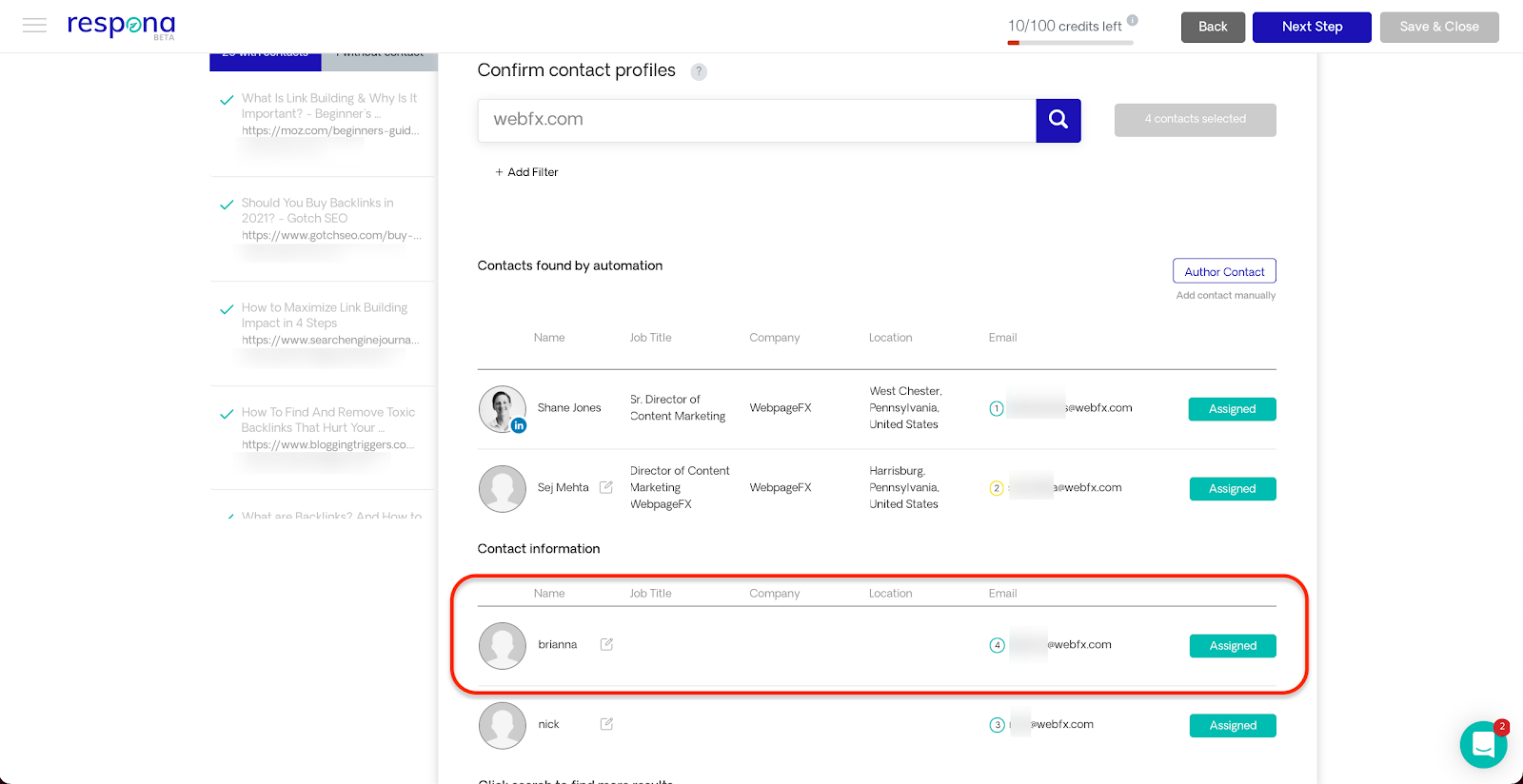Click Assigned button for nick

[x=1233, y=726]
